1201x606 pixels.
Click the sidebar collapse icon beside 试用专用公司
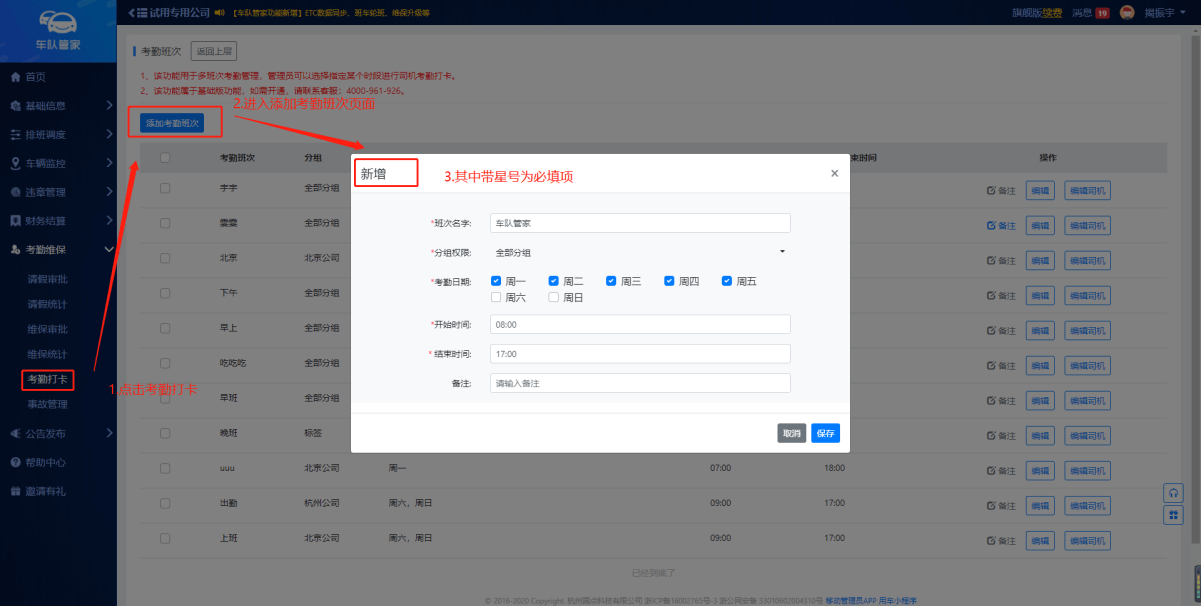(131, 12)
